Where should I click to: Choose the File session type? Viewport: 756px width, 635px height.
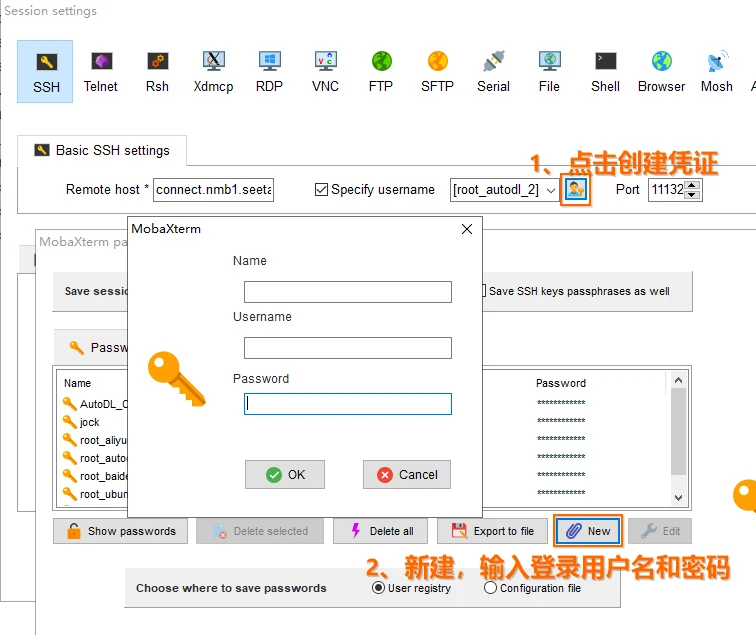coord(549,71)
